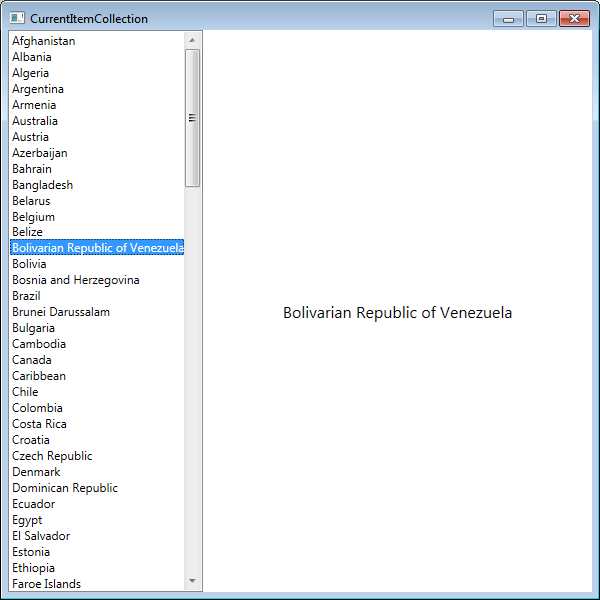Click the list's vertical scrollbar thumb
The width and height of the screenshot is (600, 600).
click(x=192, y=118)
